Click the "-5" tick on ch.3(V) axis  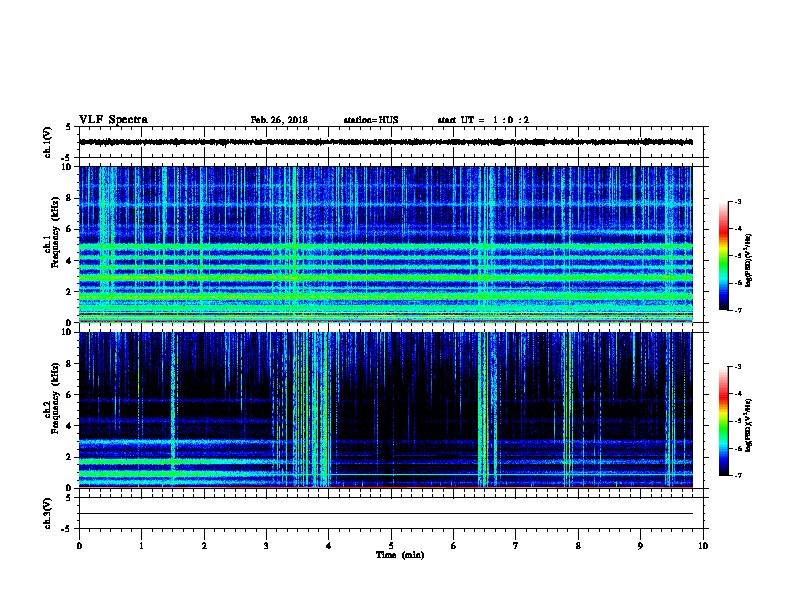click(x=67, y=529)
